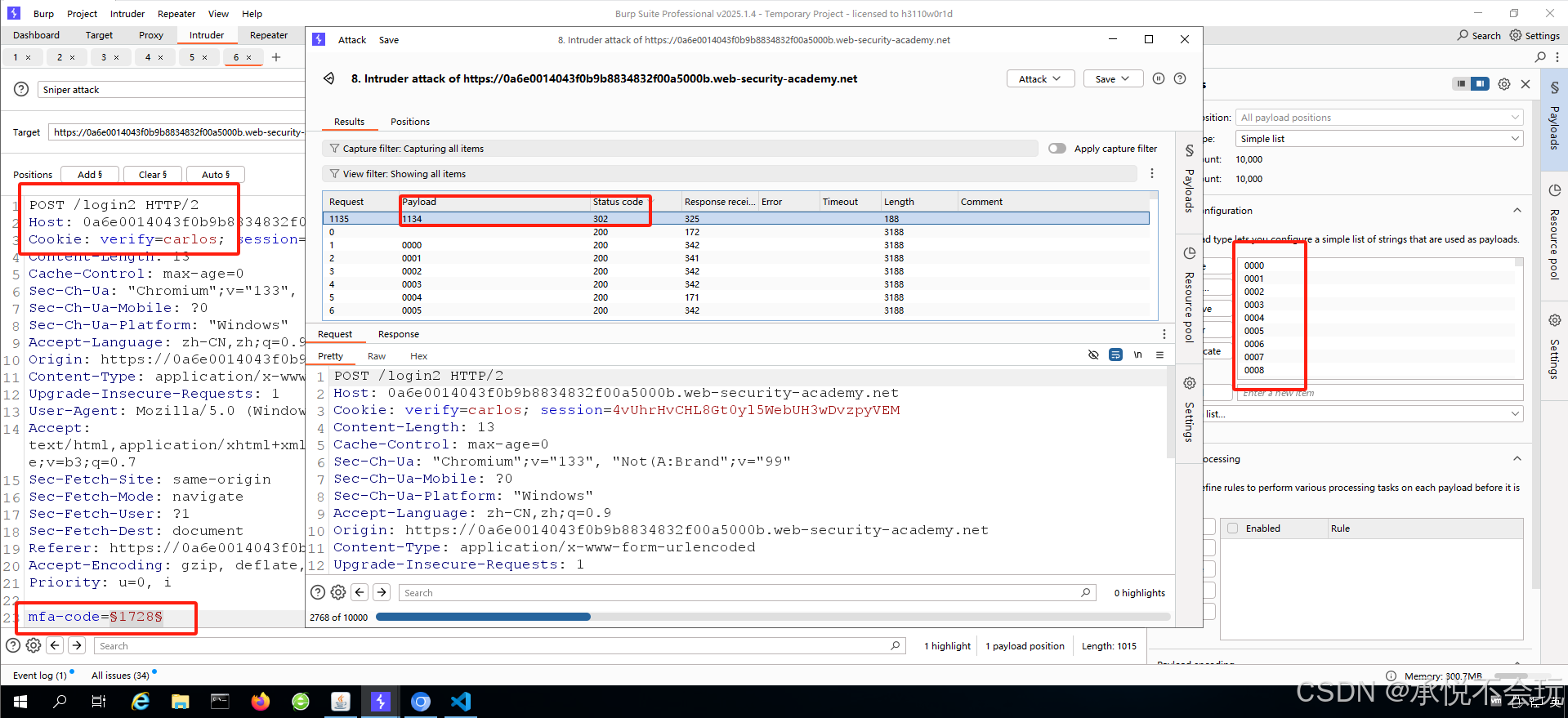The width and height of the screenshot is (1568, 718).
Task: Open Visual Studio Code from taskbar
Action: (461, 702)
